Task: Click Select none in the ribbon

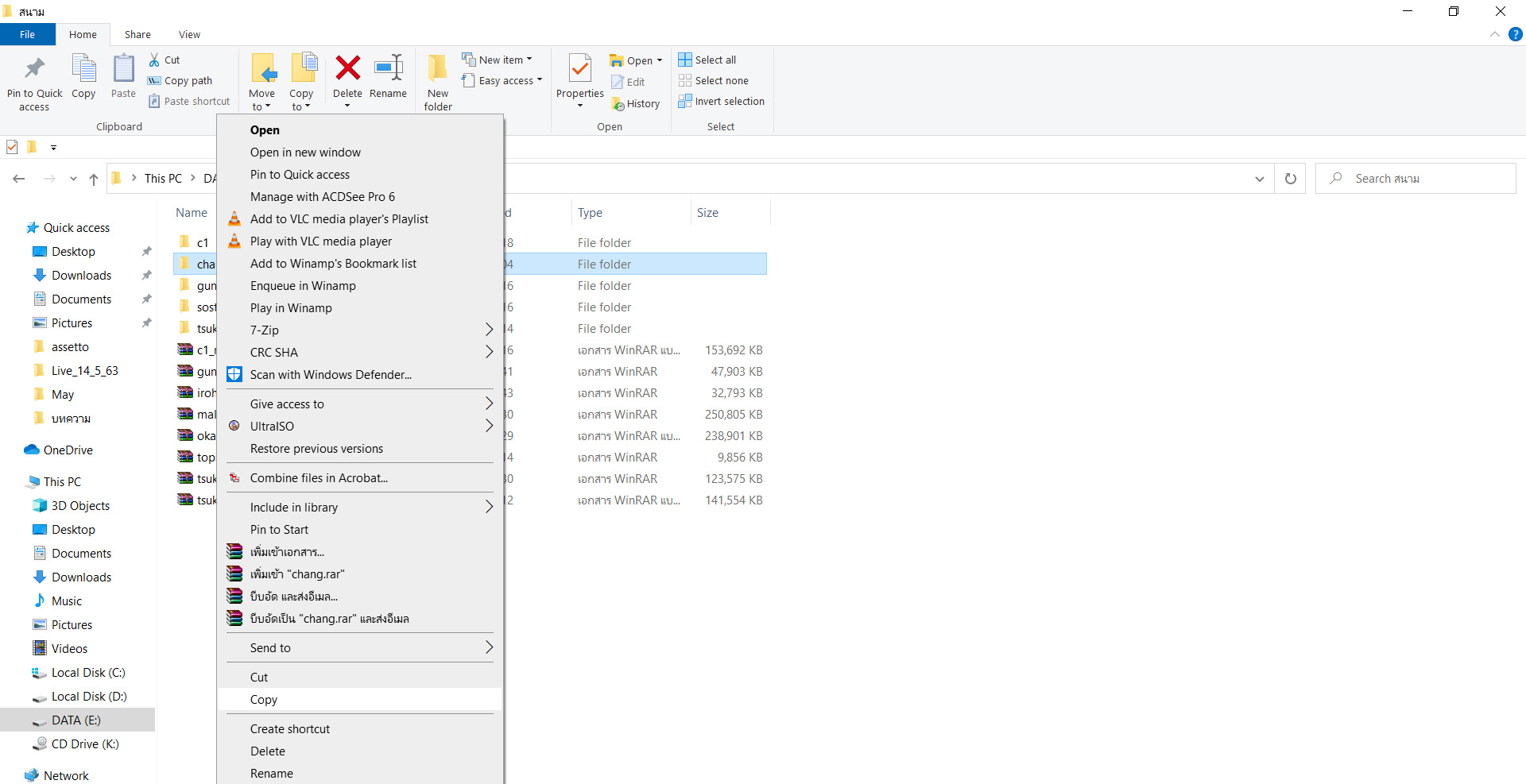Action: (x=713, y=80)
